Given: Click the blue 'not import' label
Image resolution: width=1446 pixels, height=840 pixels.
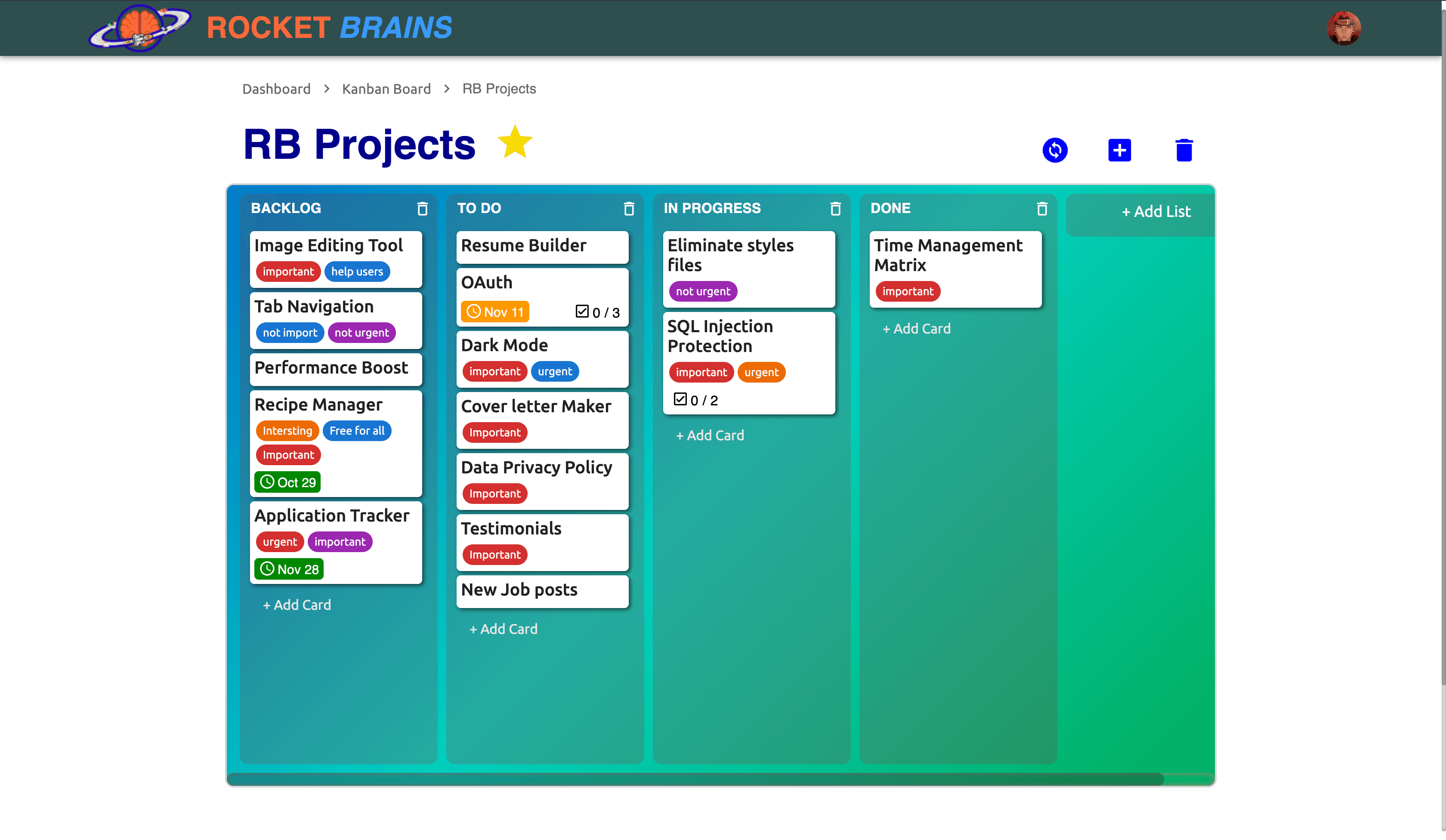Looking at the screenshot, I should point(290,333).
